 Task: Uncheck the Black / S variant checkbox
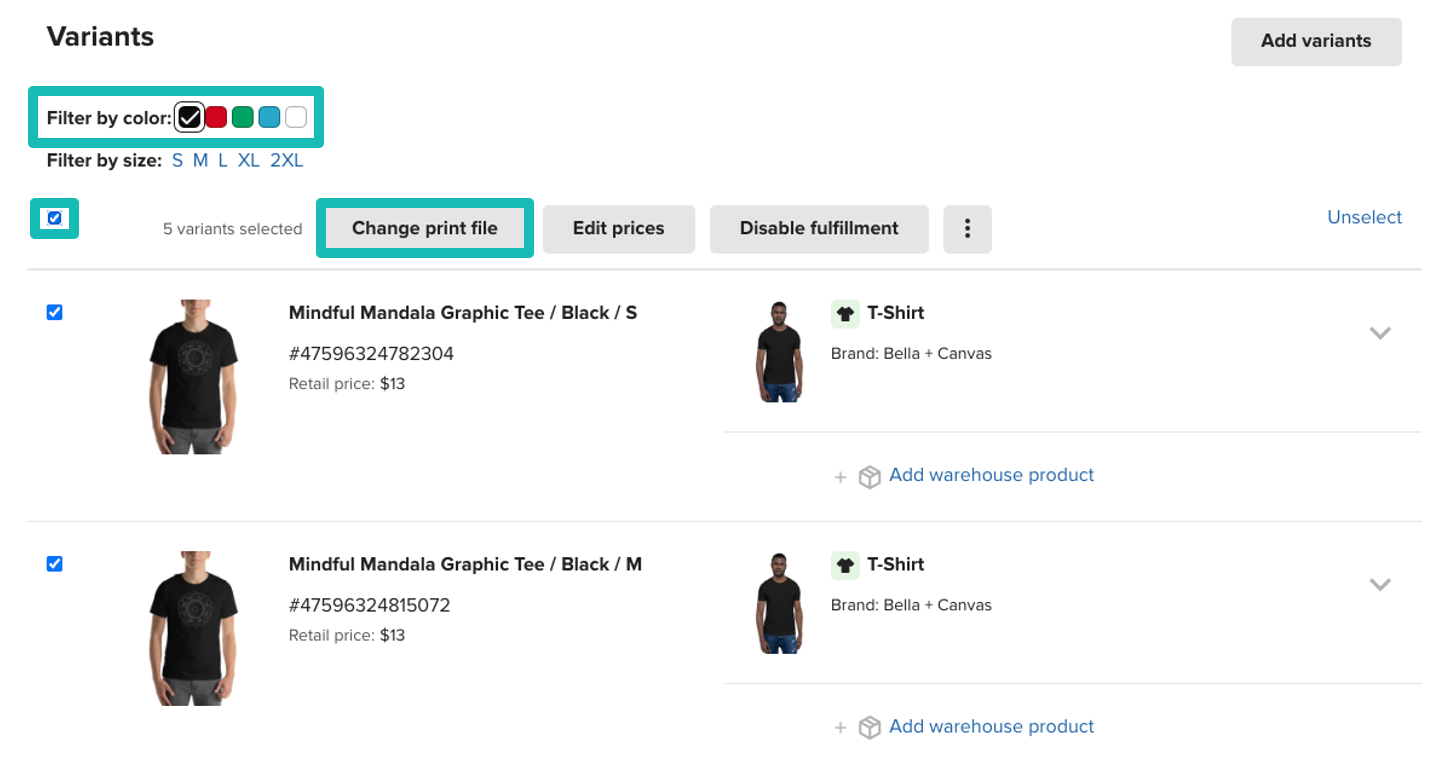55,312
